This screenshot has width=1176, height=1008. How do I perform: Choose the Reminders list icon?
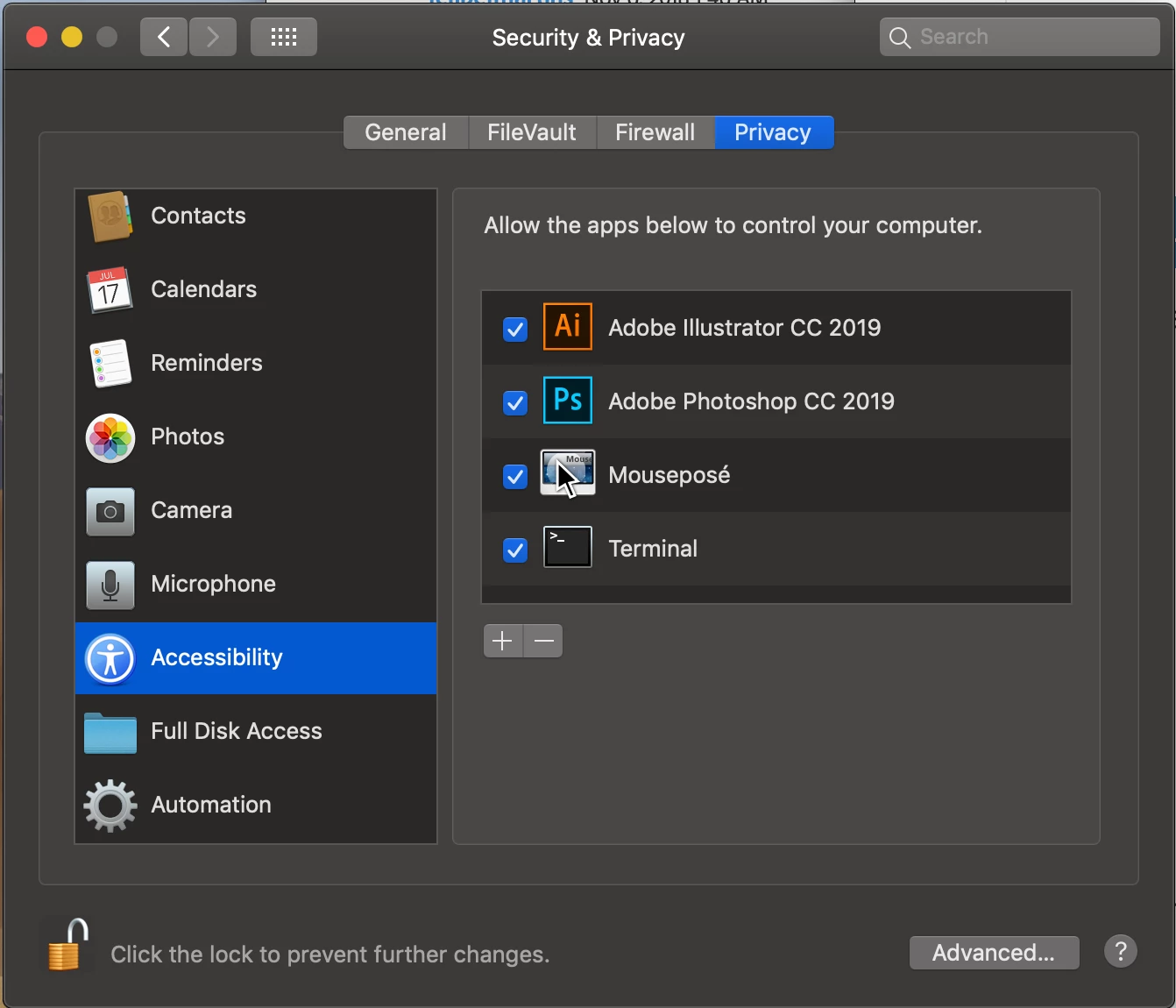tap(110, 364)
